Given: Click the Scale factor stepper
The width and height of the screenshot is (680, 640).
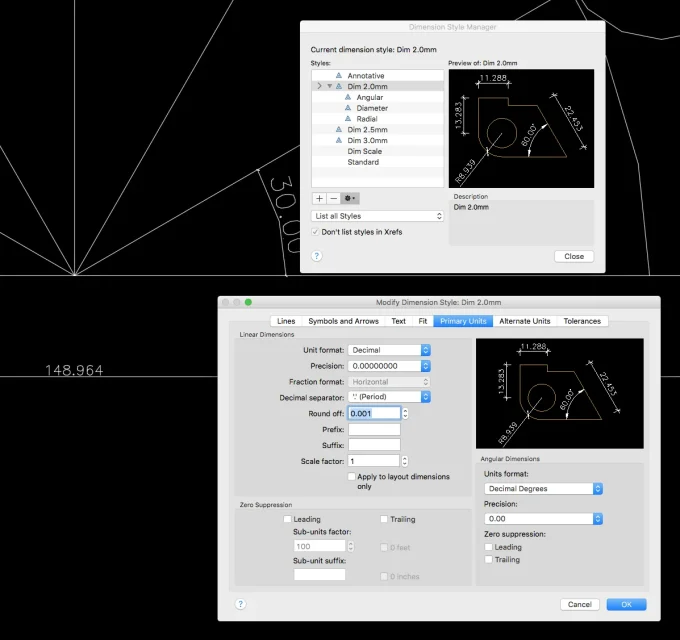Looking at the screenshot, I should pyautogui.click(x=405, y=461).
